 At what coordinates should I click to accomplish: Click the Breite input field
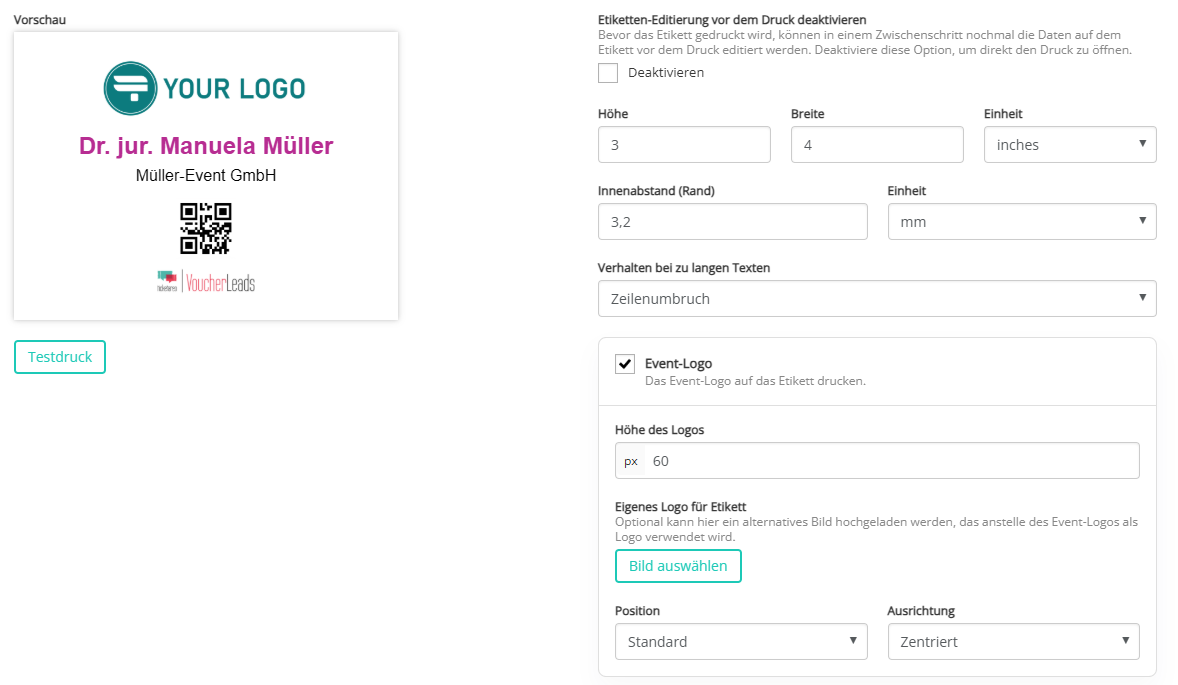point(877,145)
